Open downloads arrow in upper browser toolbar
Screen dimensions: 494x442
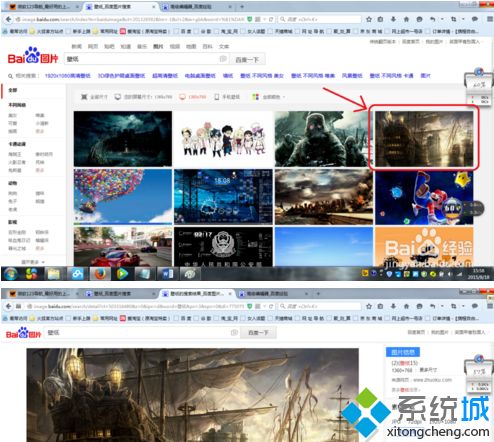393,19
